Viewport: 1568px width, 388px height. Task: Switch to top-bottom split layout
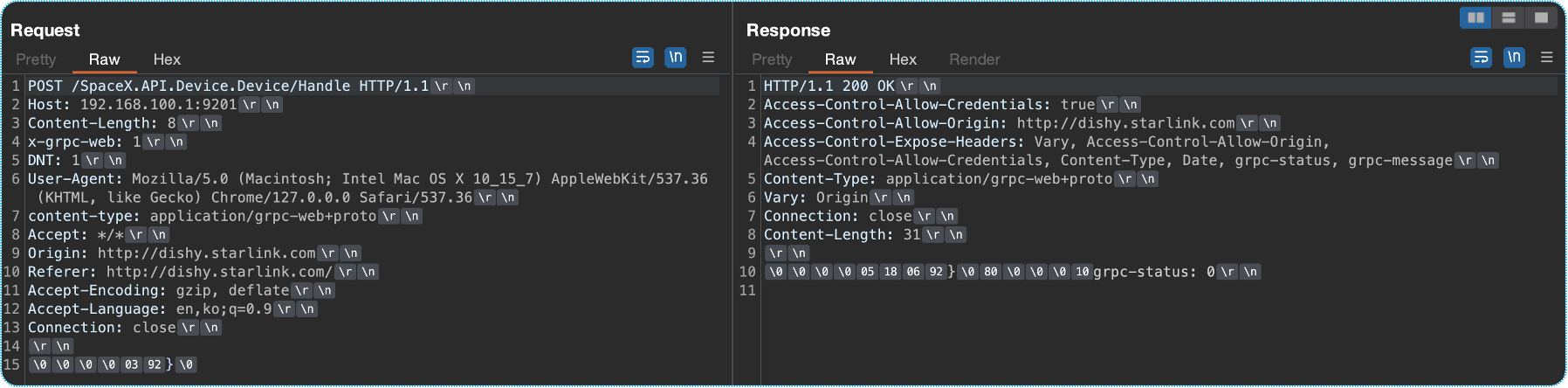click(1508, 17)
